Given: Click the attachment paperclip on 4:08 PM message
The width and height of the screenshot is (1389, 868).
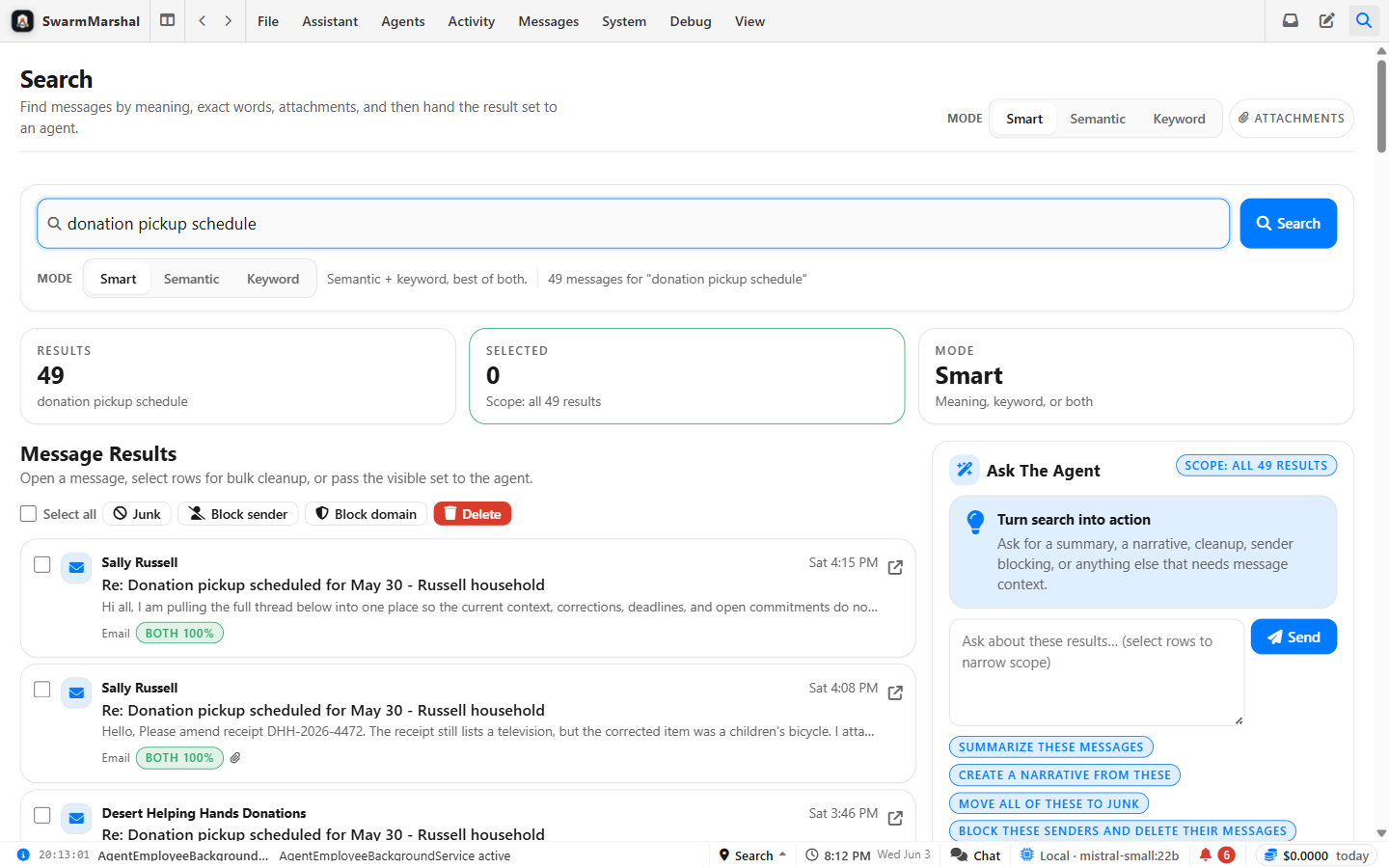Looking at the screenshot, I should coord(235,758).
